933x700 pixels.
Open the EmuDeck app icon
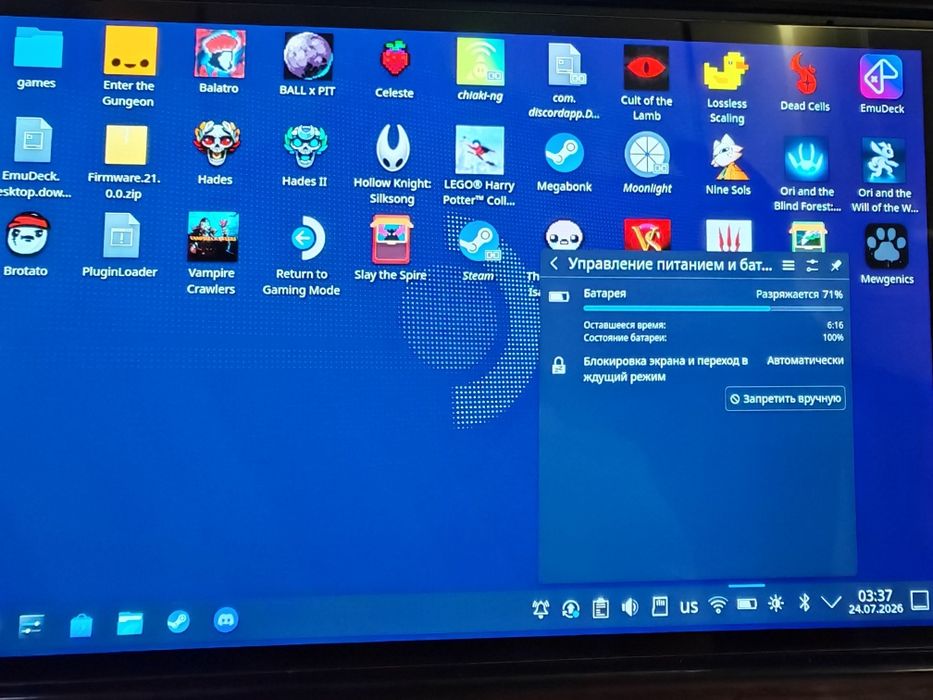[881, 77]
